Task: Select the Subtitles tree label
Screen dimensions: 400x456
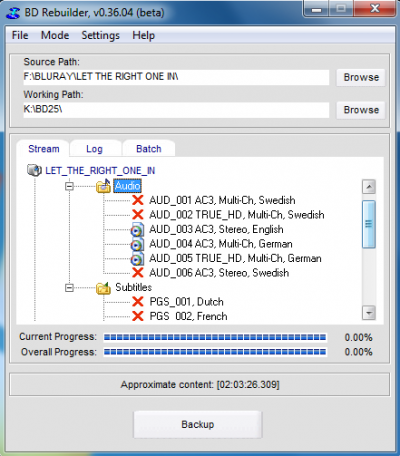Action: coord(133,287)
